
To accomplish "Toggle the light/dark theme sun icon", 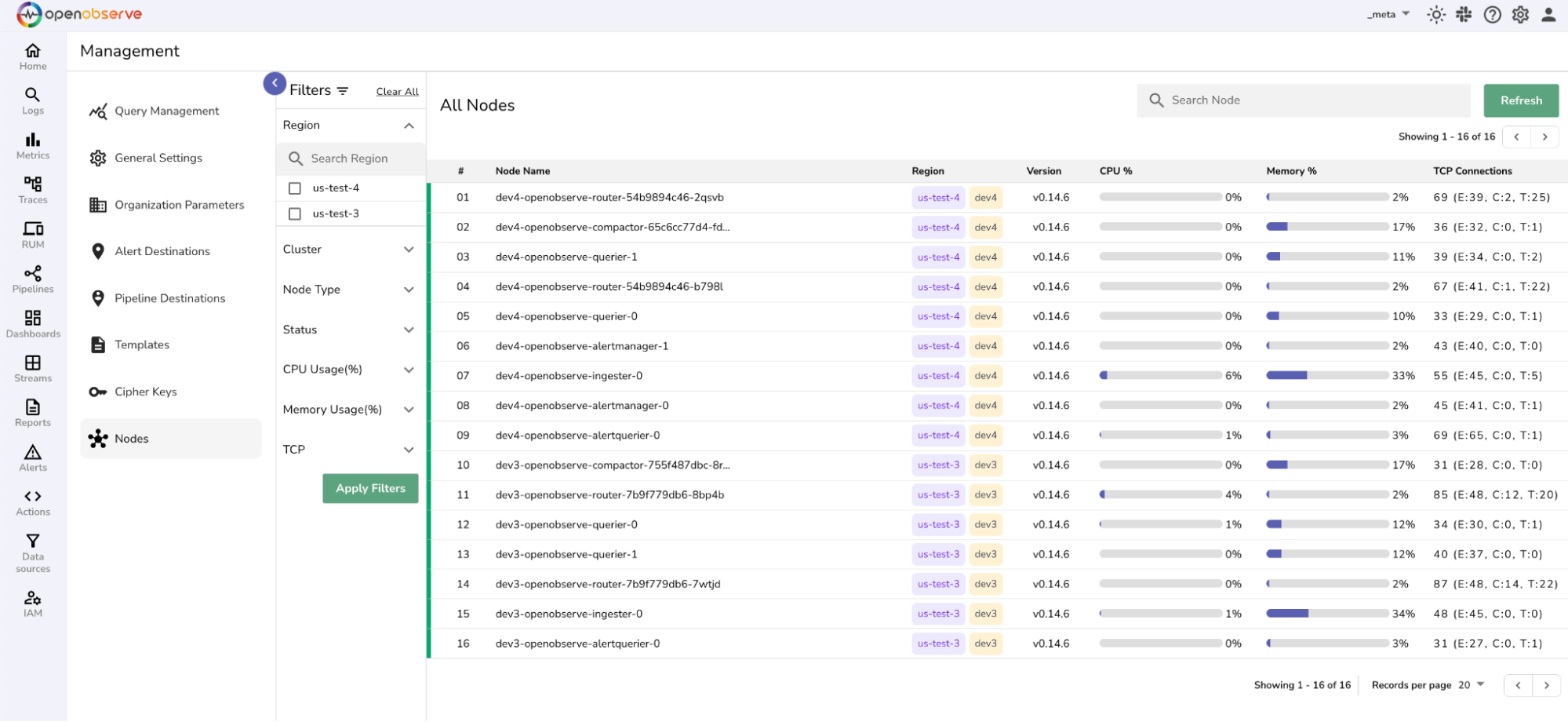I will click(1435, 15).
